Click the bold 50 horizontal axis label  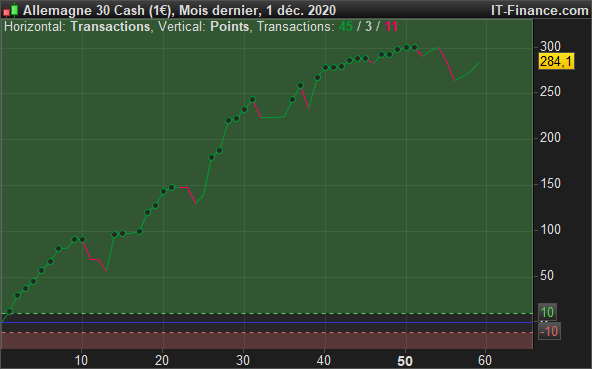click(405, 361)
